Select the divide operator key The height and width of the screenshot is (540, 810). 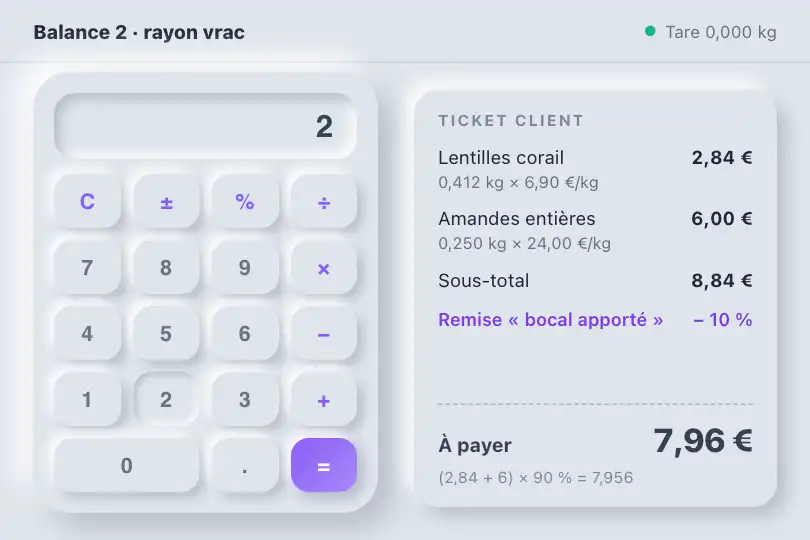tap(323, 202)
